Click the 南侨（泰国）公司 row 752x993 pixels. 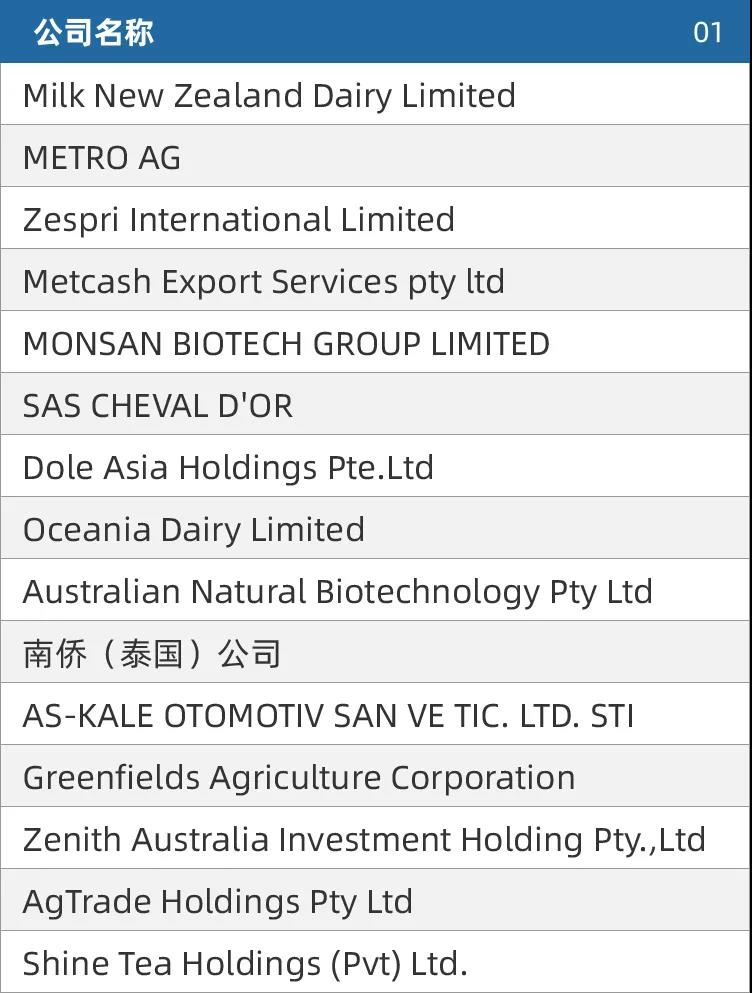click(376, 652)
